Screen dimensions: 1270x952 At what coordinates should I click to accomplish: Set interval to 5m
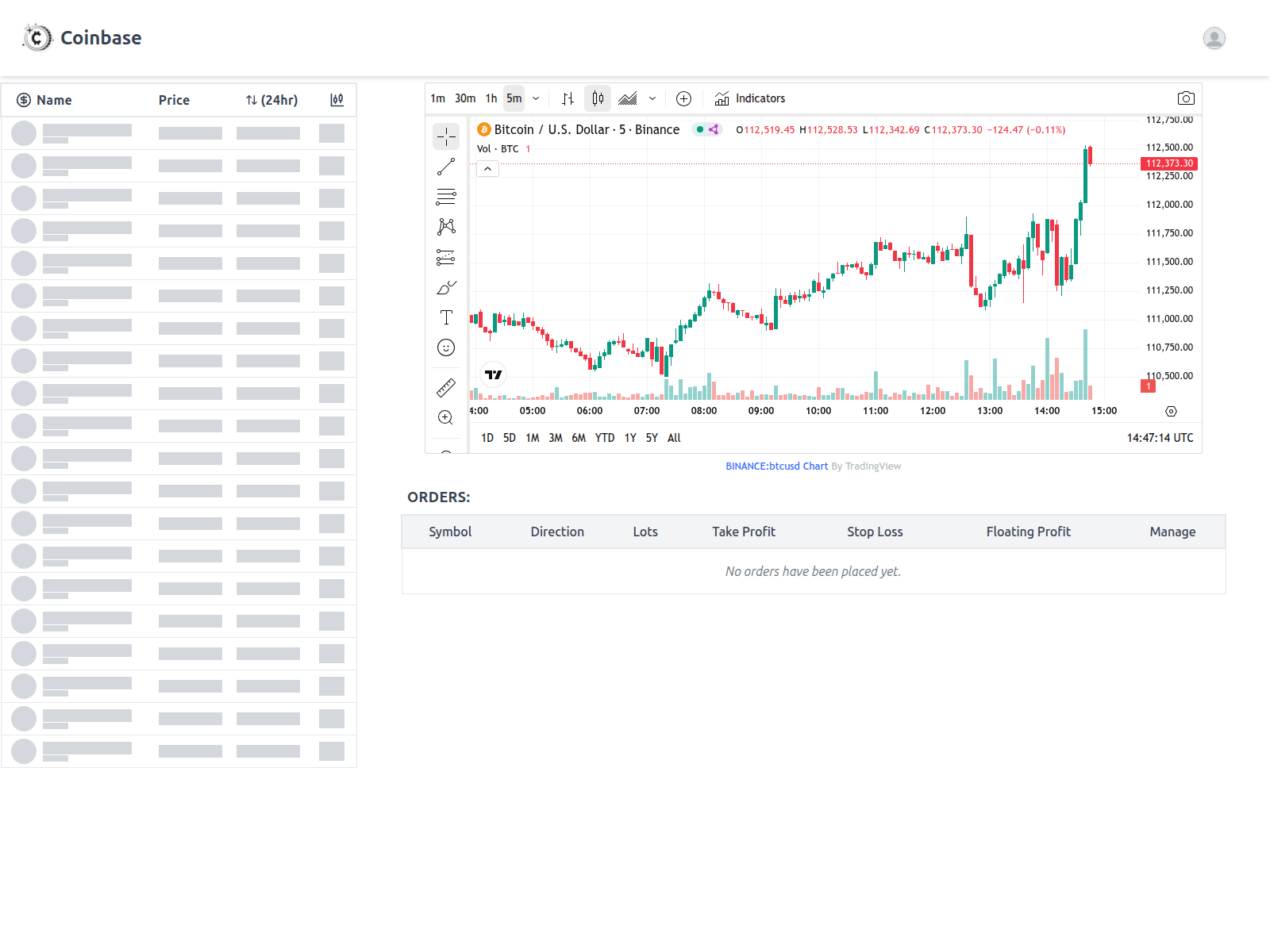514,98
